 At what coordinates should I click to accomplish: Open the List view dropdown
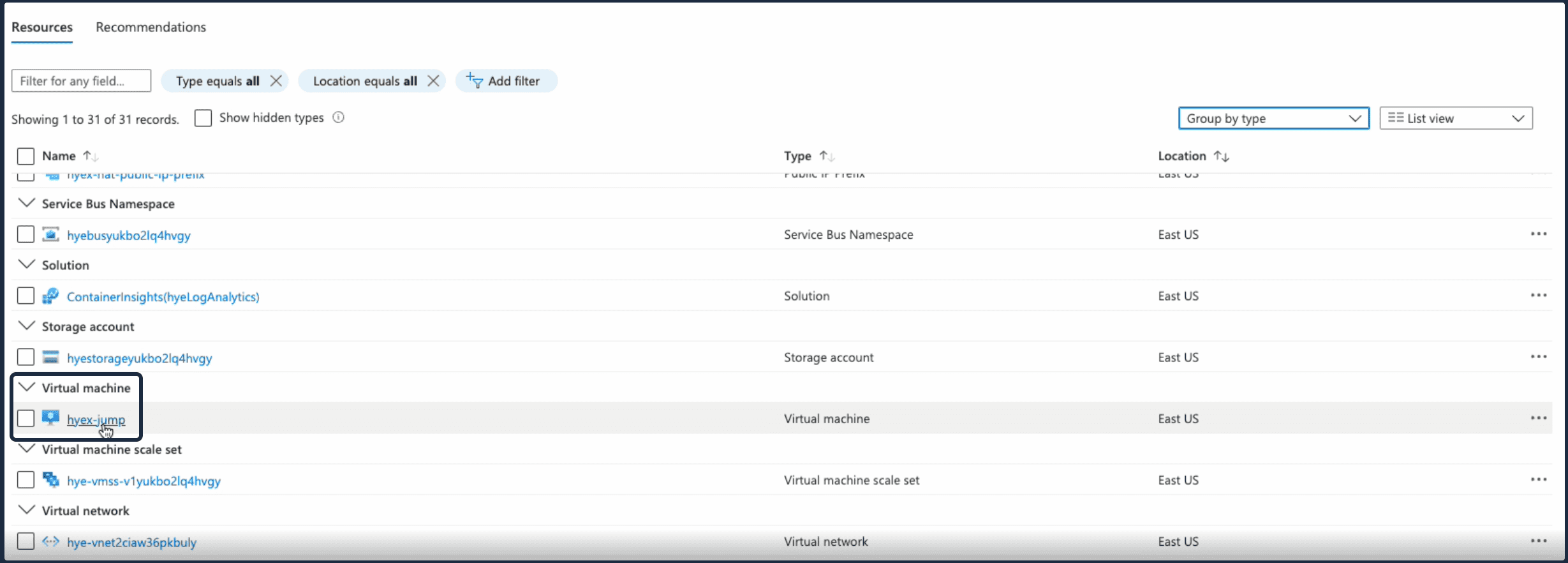[1455, 119]
